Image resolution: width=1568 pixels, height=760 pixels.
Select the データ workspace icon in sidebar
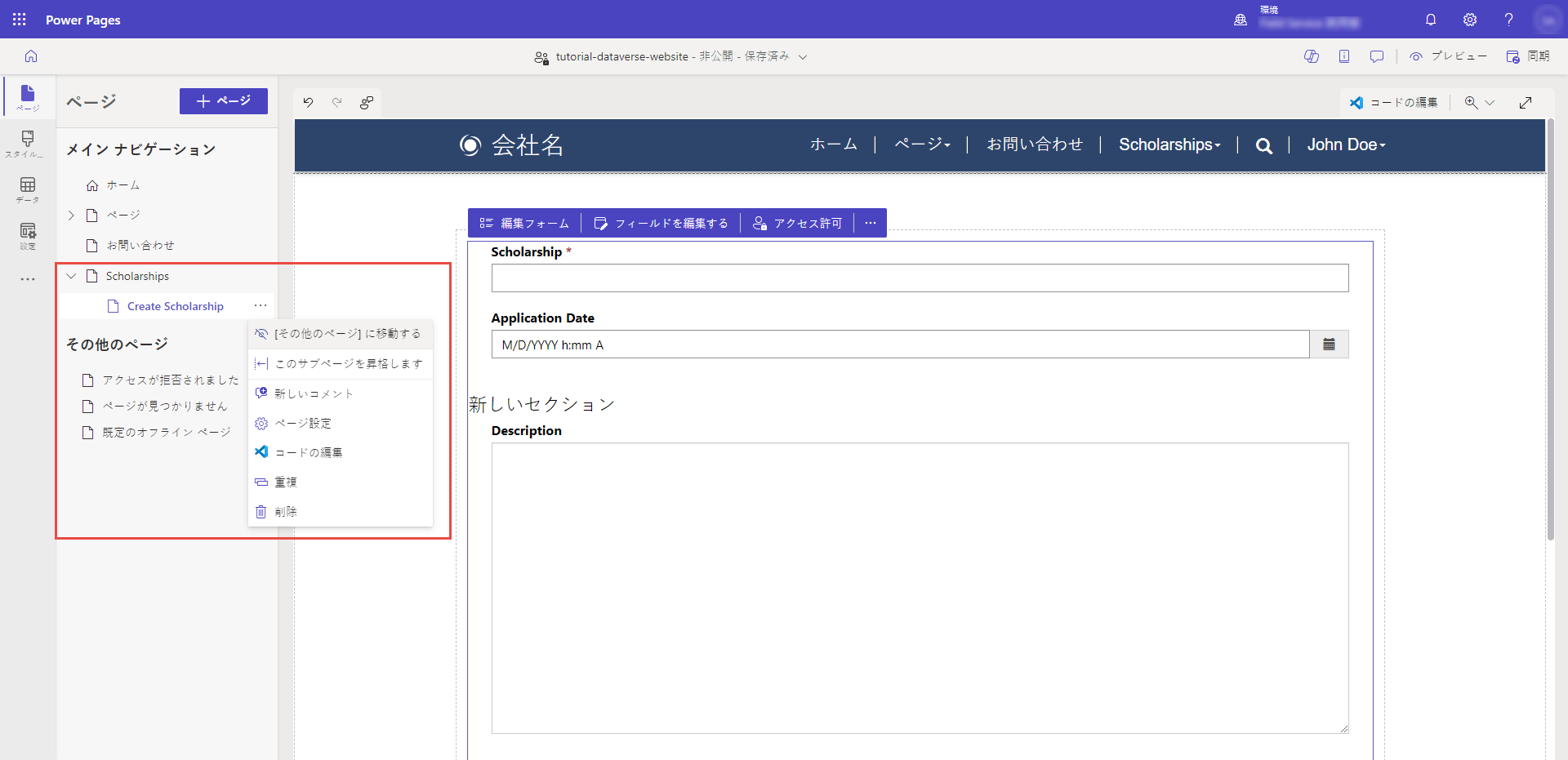[27, 189]
